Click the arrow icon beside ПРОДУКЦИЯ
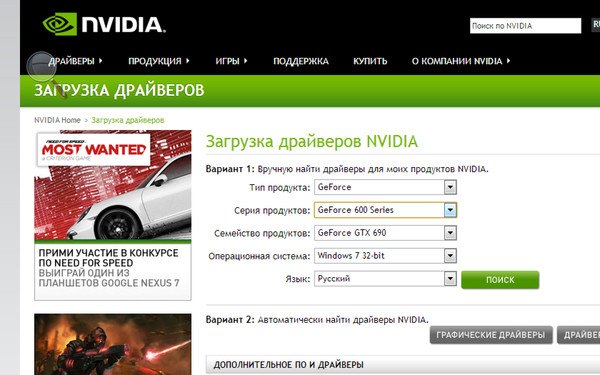The image size is (600, 375). pyautogui.click(x=188, y=60)
